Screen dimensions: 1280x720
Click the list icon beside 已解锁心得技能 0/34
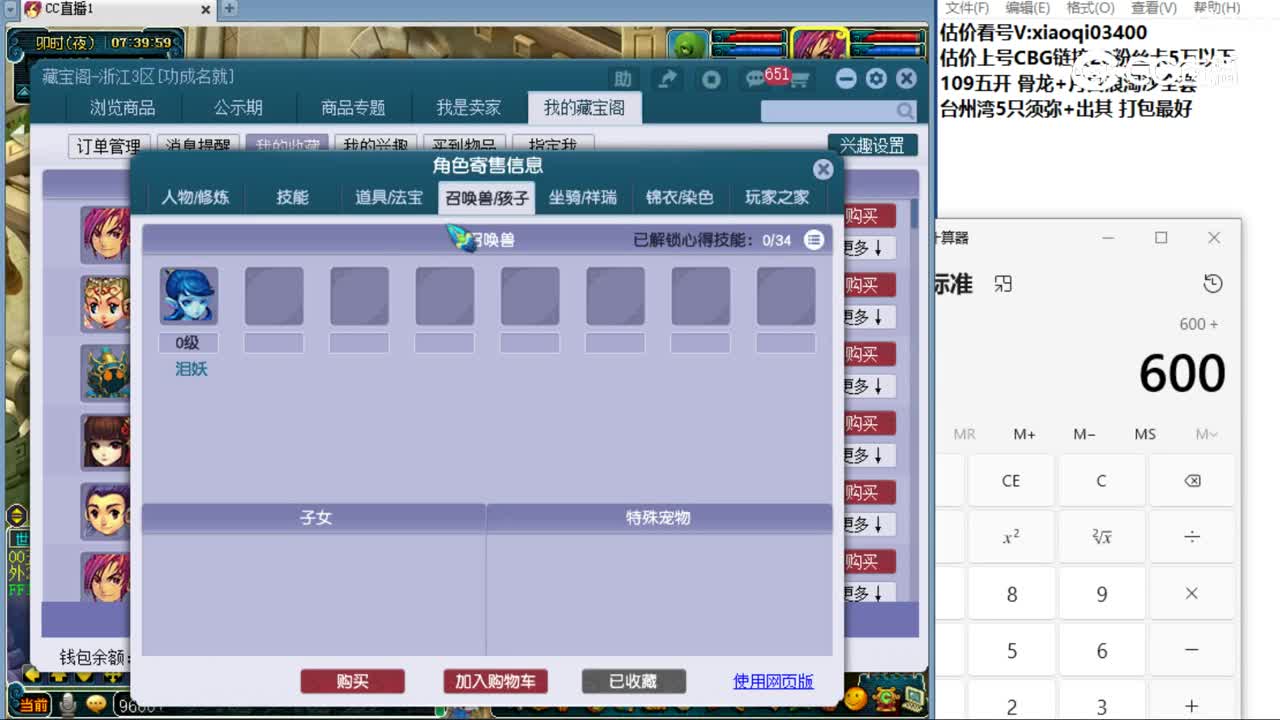click(813, 240)
